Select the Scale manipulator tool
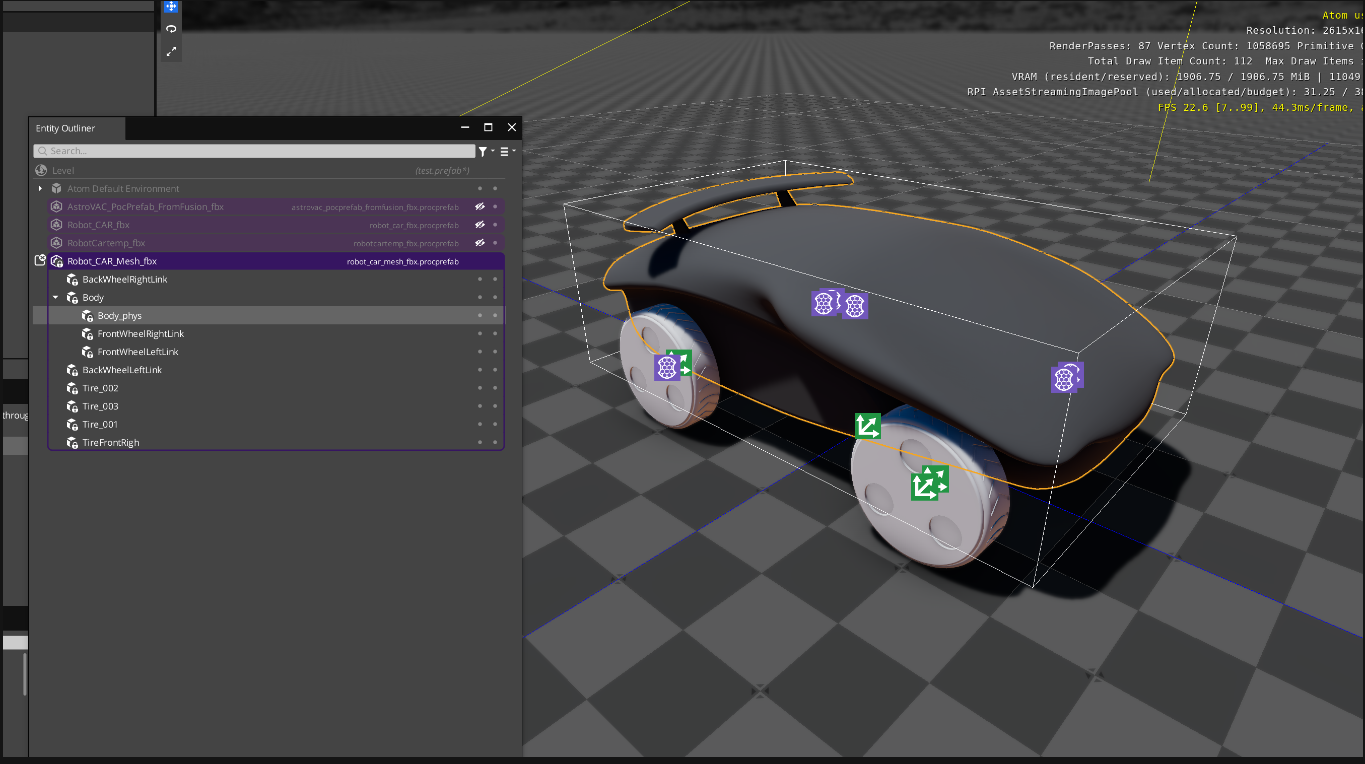The image size is (1365, 764). click(171, 51)
